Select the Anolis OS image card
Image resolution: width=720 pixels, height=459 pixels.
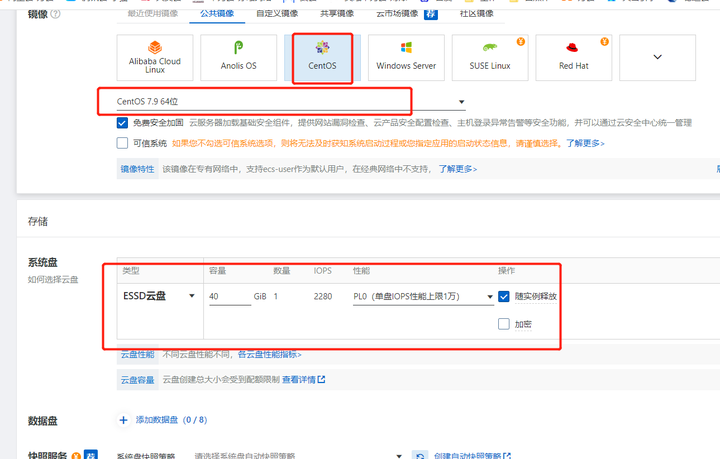(238, 58)
